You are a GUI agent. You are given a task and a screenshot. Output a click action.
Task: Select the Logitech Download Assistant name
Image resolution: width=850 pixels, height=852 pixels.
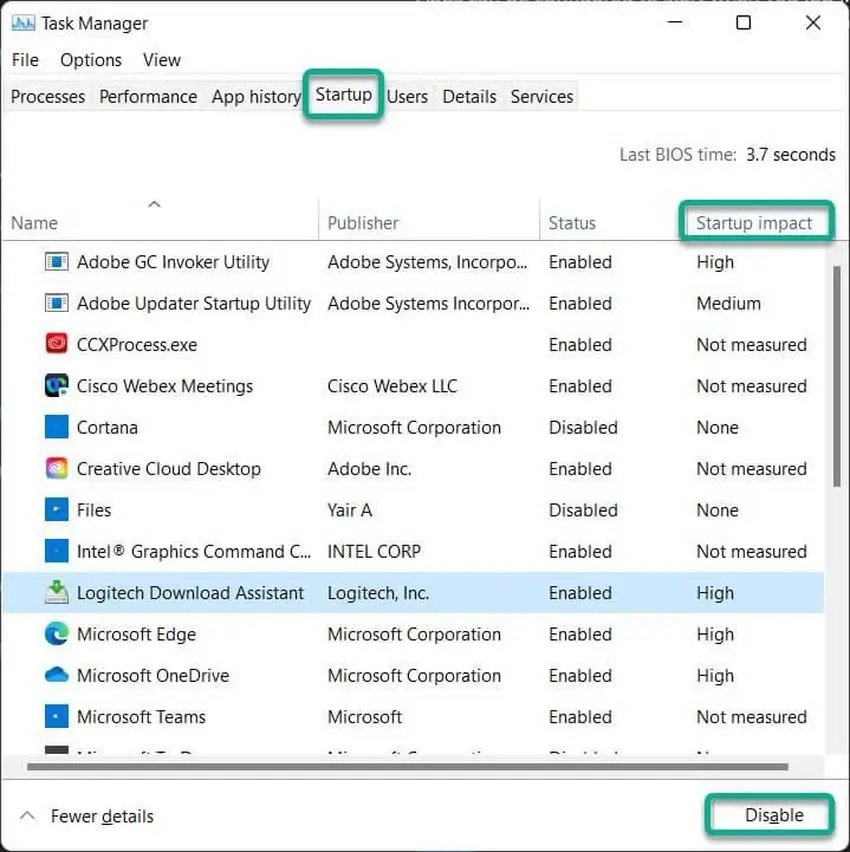pyautogui.click(x=190, y=592)
